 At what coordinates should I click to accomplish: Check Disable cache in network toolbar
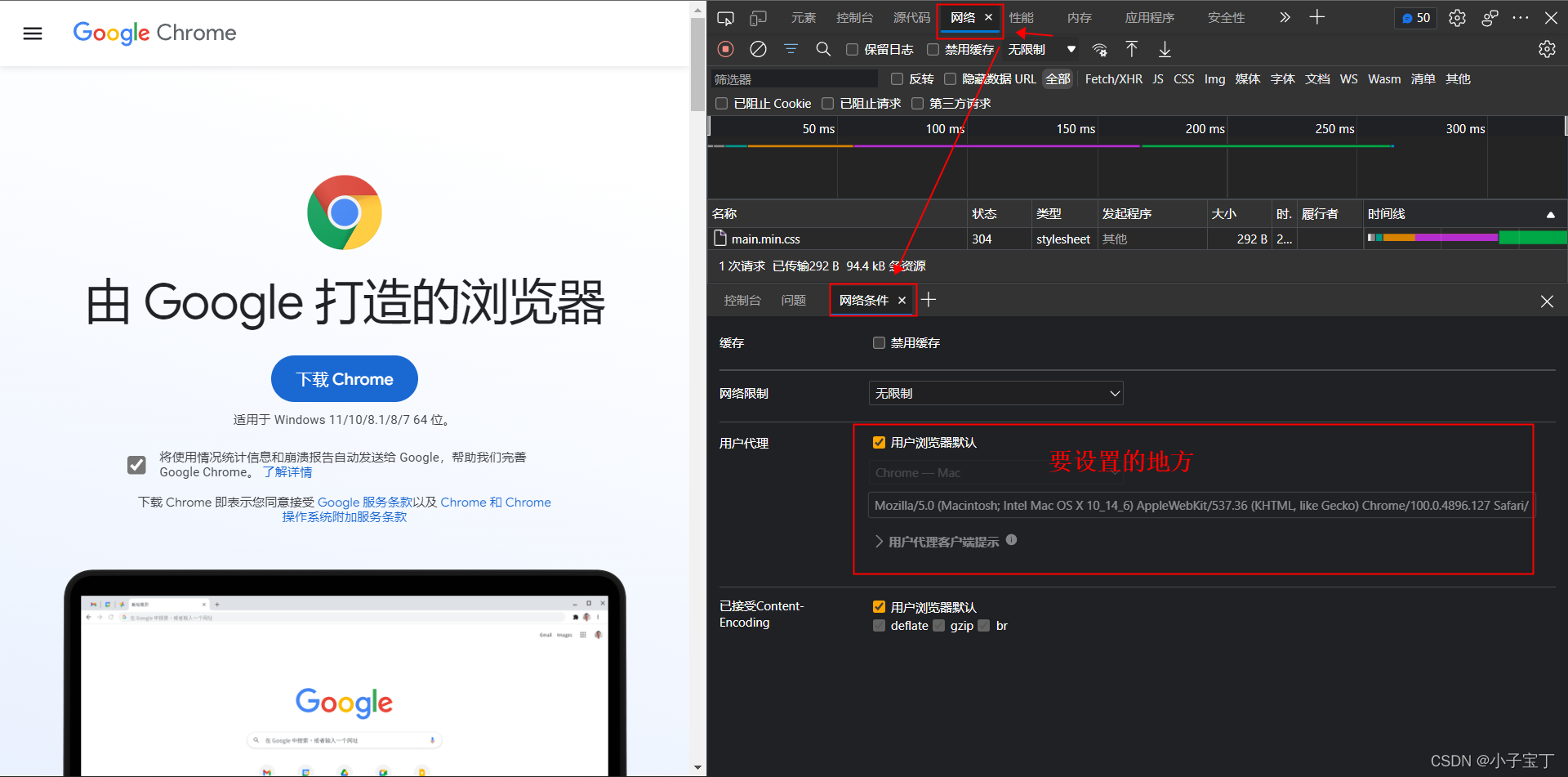[933, 50]
